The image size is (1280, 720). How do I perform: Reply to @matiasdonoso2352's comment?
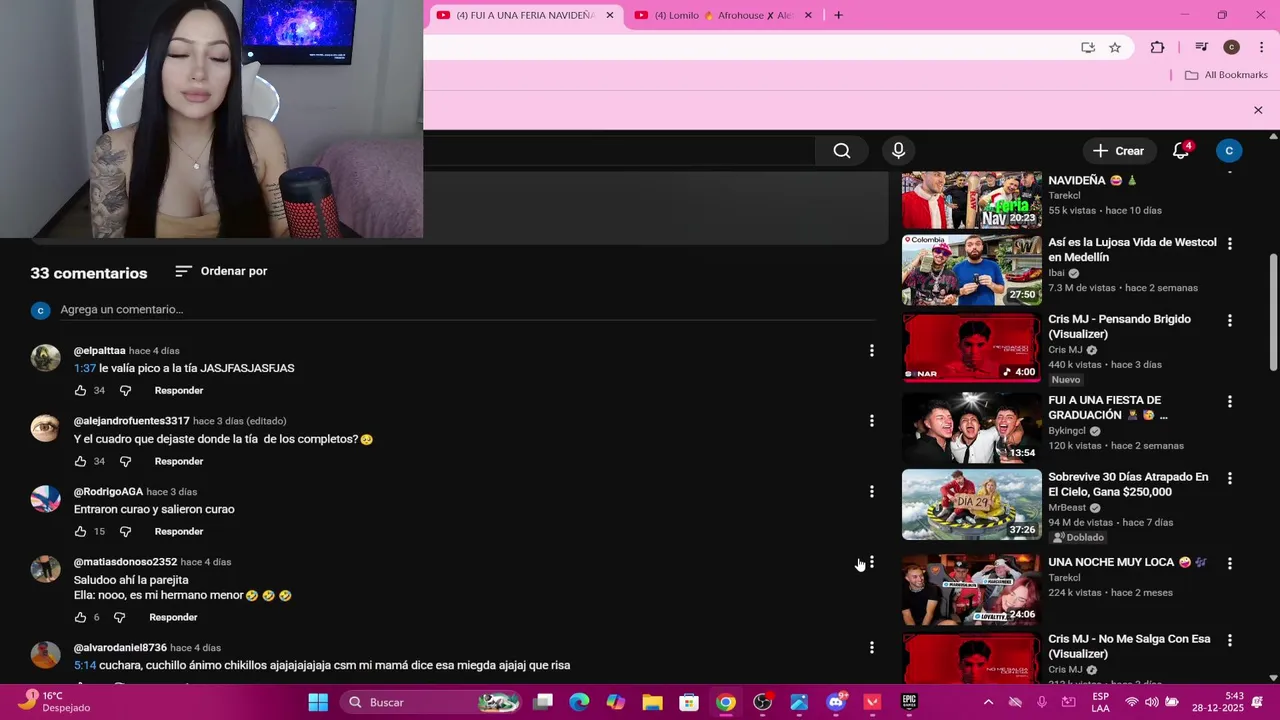coord(173,618)
